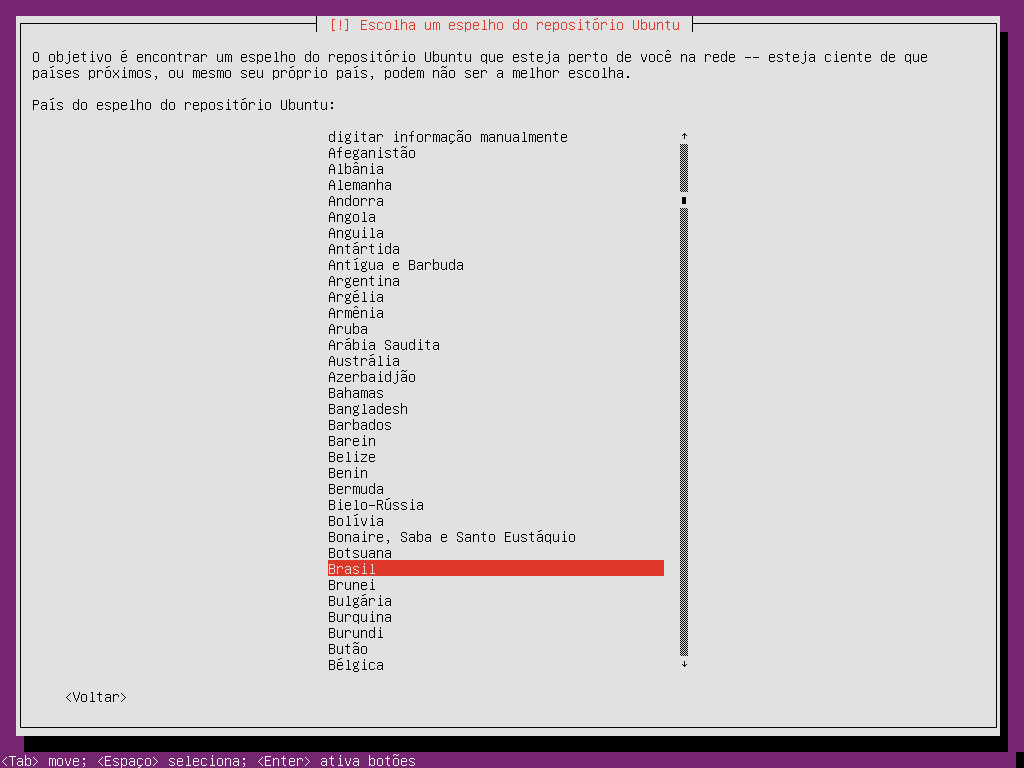Click the scrollbar position thumb

(684, 200)
